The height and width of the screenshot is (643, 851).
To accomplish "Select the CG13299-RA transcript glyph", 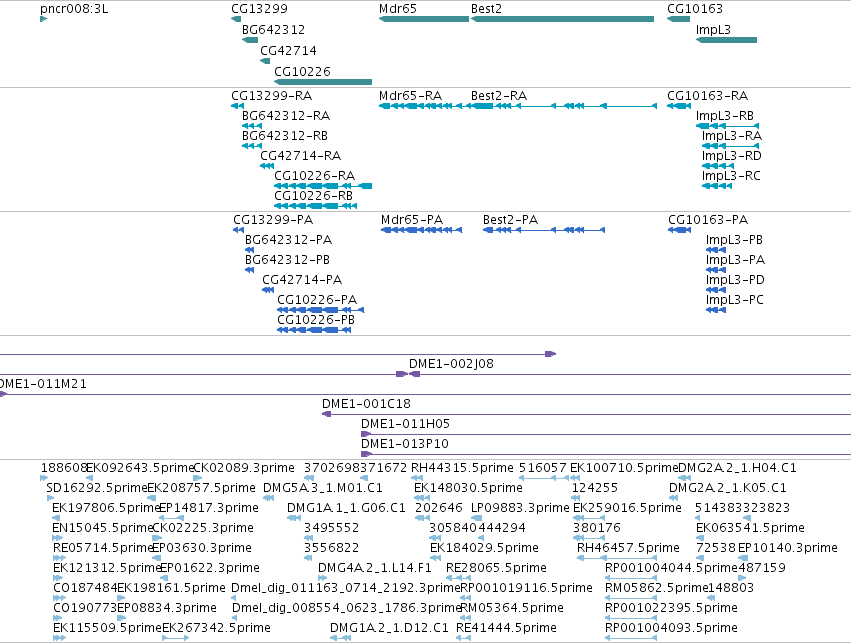I will 237,106.
